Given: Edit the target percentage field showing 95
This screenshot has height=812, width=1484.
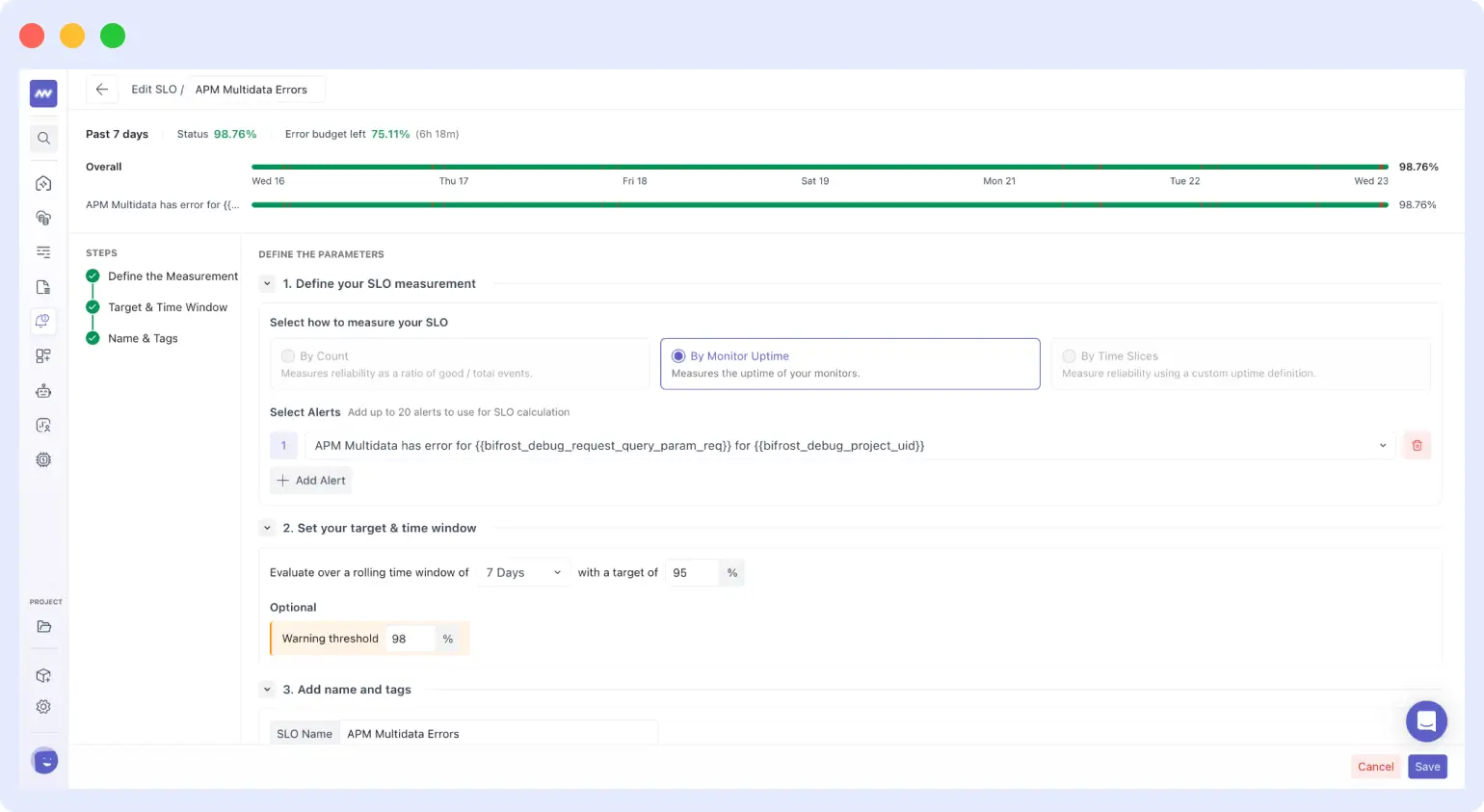Looking at the screenshot, I should (692, 573).
